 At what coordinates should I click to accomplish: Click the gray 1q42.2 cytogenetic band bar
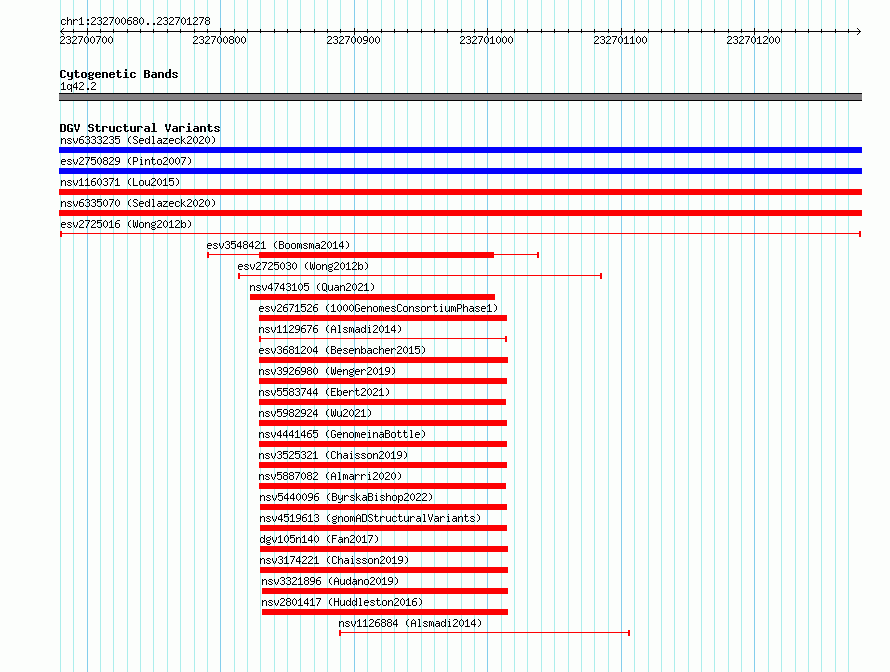[x=460, y=97]
